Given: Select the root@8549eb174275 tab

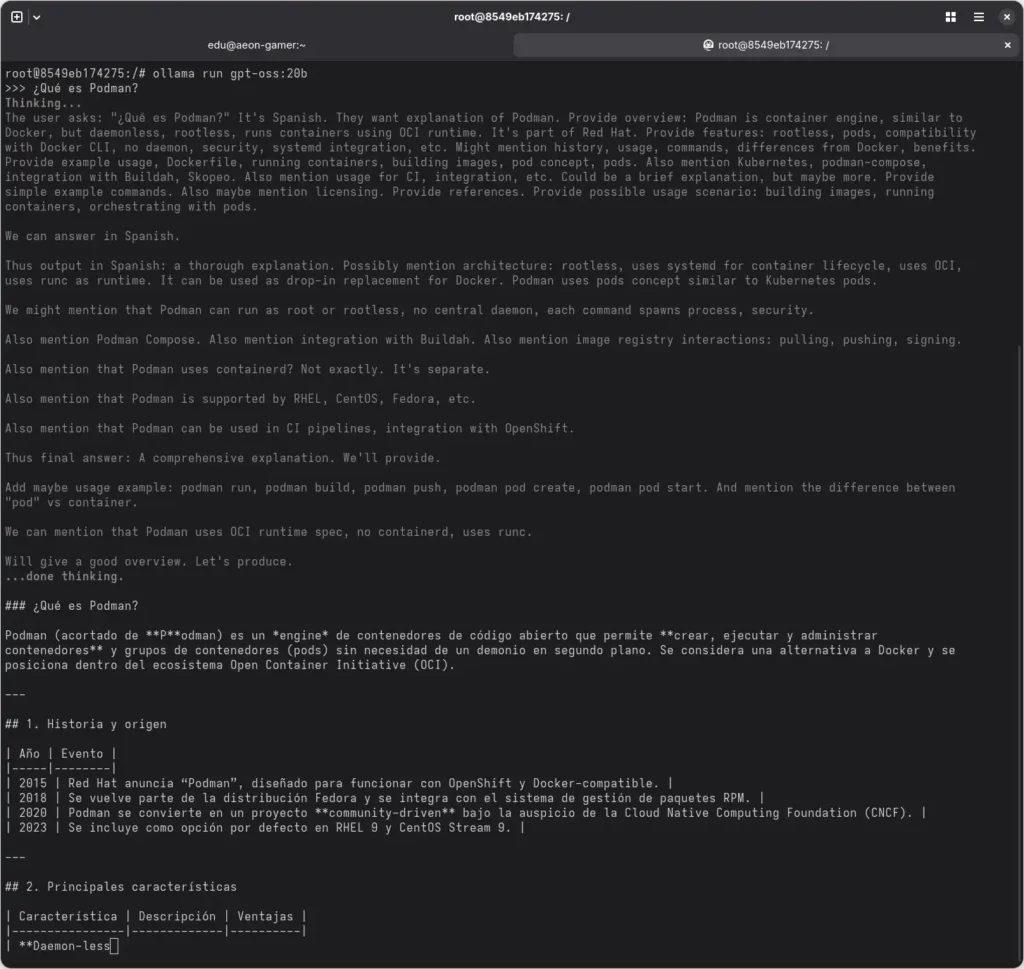Looking at the screenshot, I should pyautogui.click(x=770, y=45).
